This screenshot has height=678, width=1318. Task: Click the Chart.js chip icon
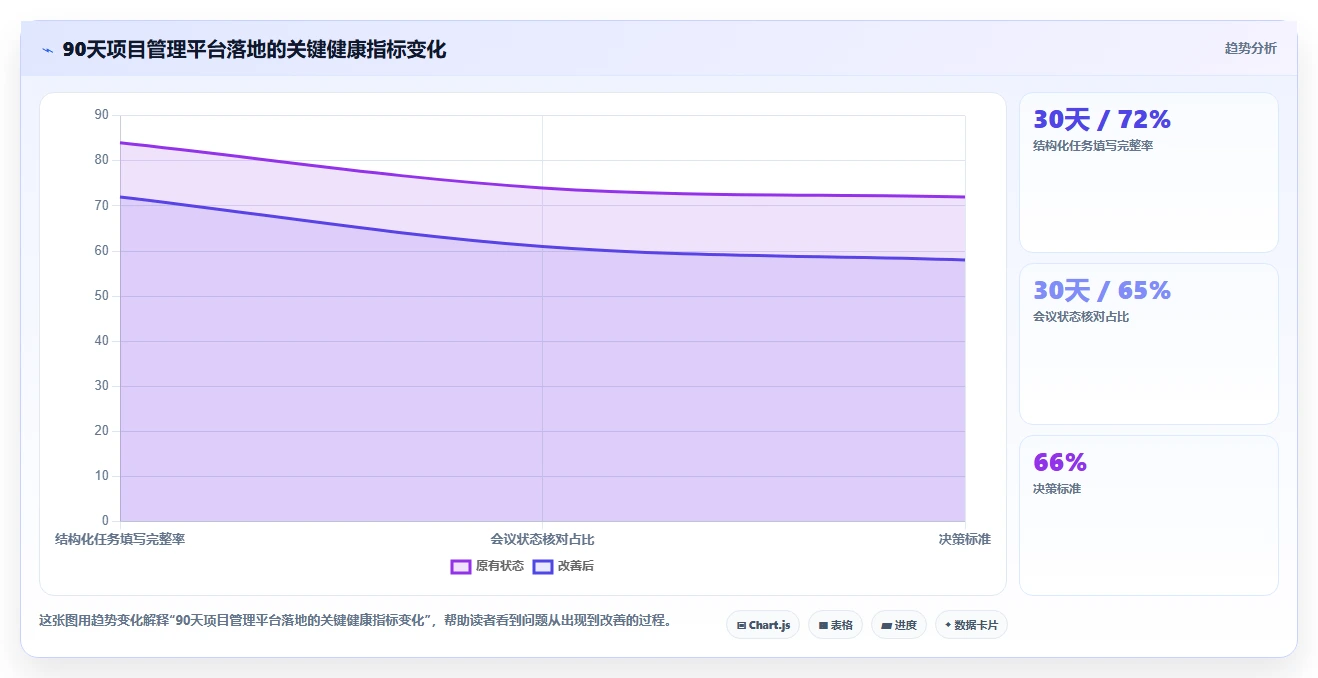(741, 625)
